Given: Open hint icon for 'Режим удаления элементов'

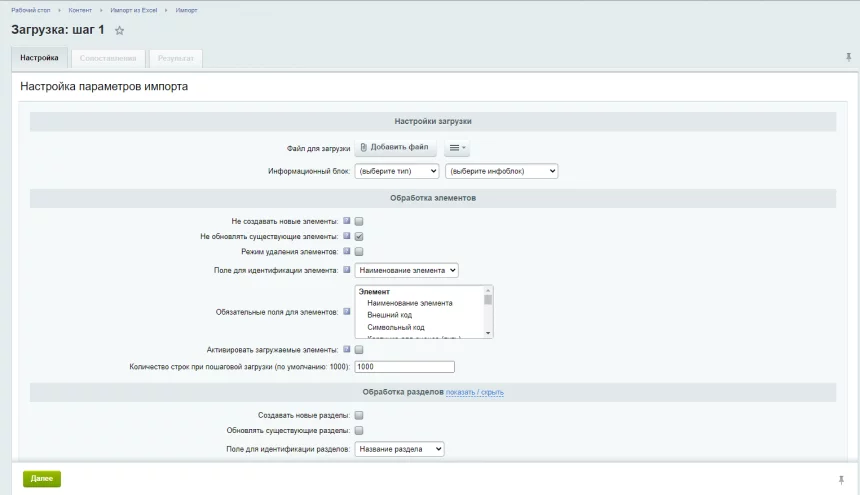Looking at the screenshot, I should (347, 251).
